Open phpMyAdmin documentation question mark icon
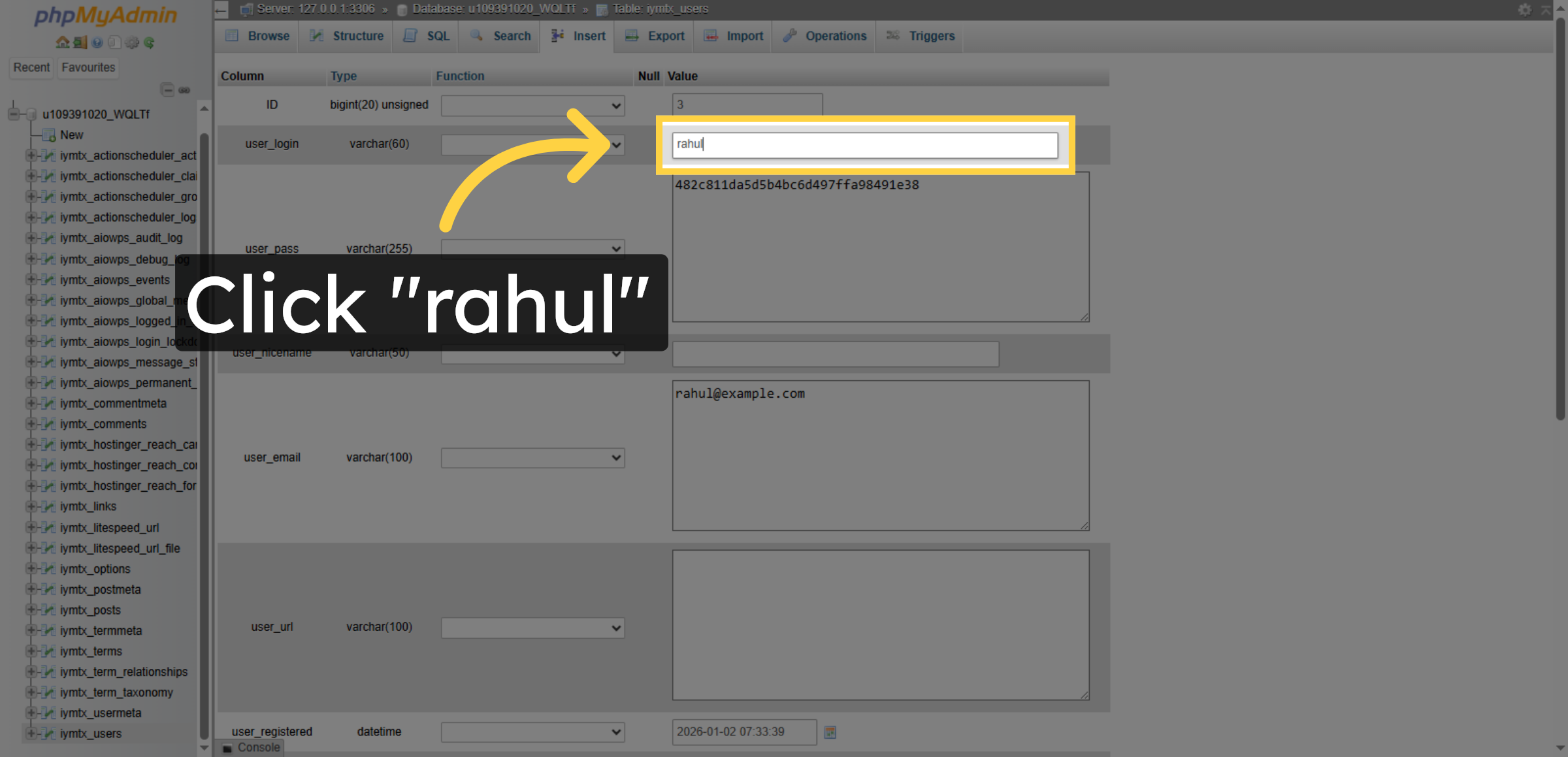The image size is (1568, 757). pos(97,42)
